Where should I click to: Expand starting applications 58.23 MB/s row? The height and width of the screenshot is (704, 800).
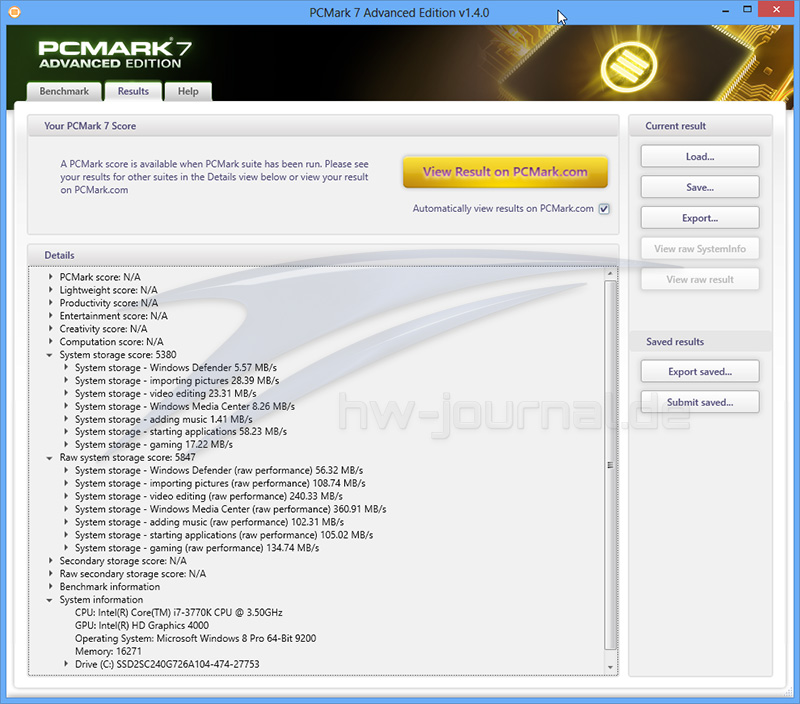(66, 432)
